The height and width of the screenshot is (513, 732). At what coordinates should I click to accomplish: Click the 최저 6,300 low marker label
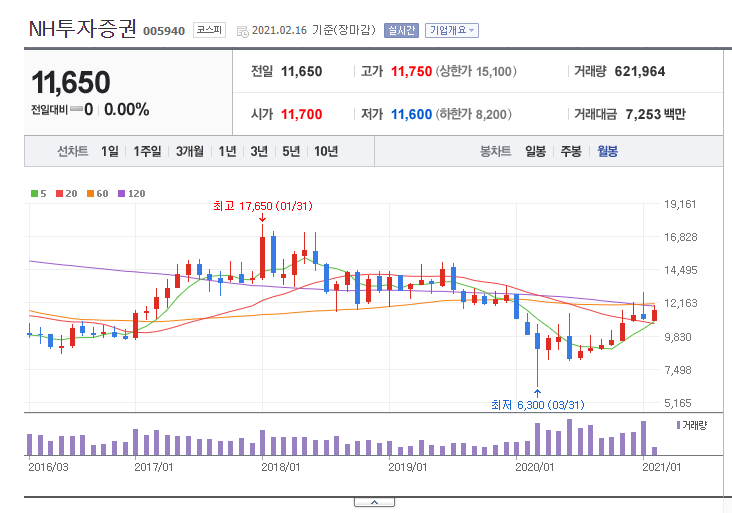[x=538, y=405]
